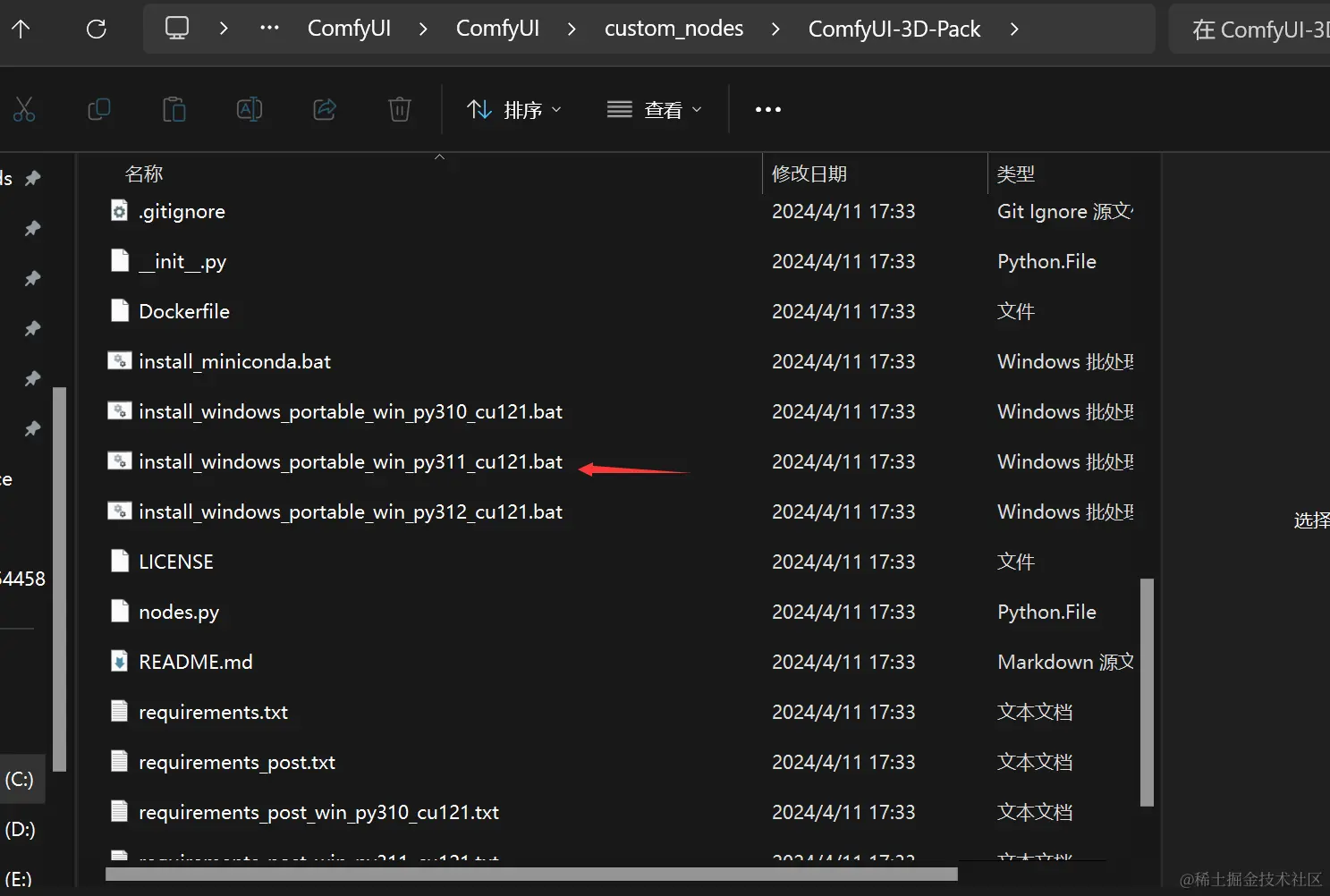The width and height of the screenshot is (1330, 896).
Task: Select the LICENSE file
Action: (x=176, y=562)
